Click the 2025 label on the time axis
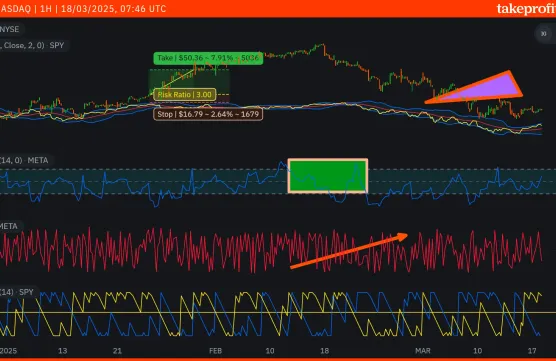The height and width of the screenshot is (361, 556). pyautogui.click(x=8, y=351)
